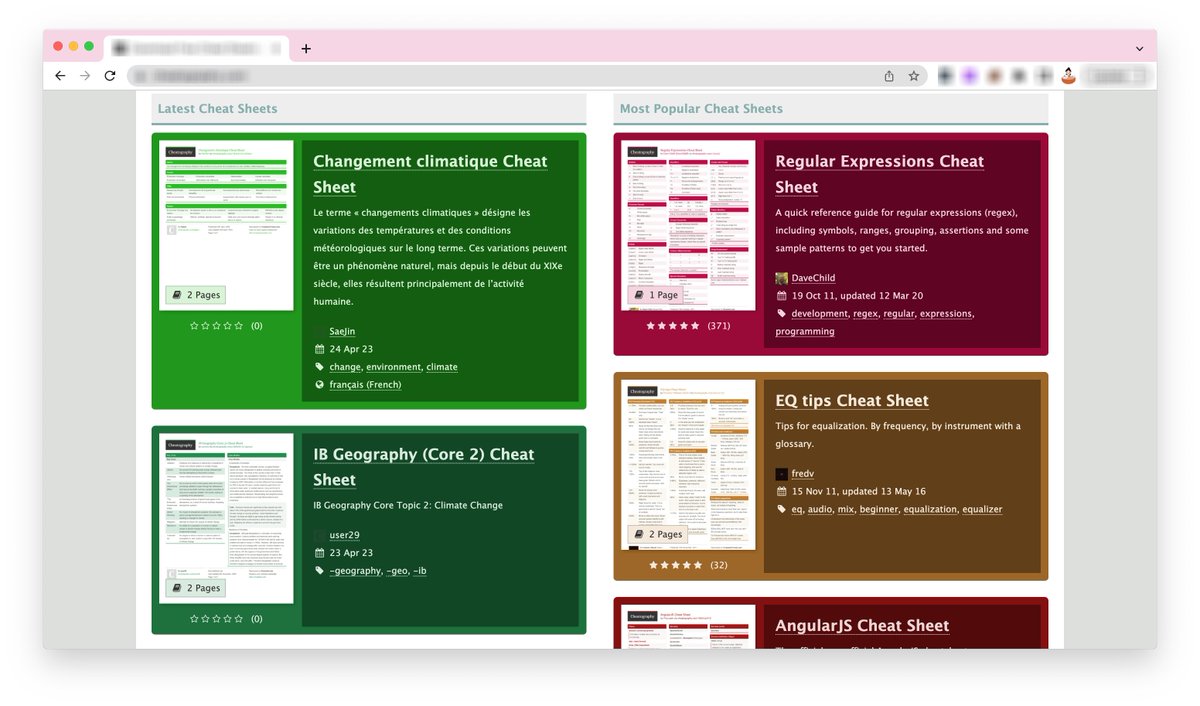Open the equalization tag
The width and height of the screenshot is (1200, 706).
pos(930,510)
